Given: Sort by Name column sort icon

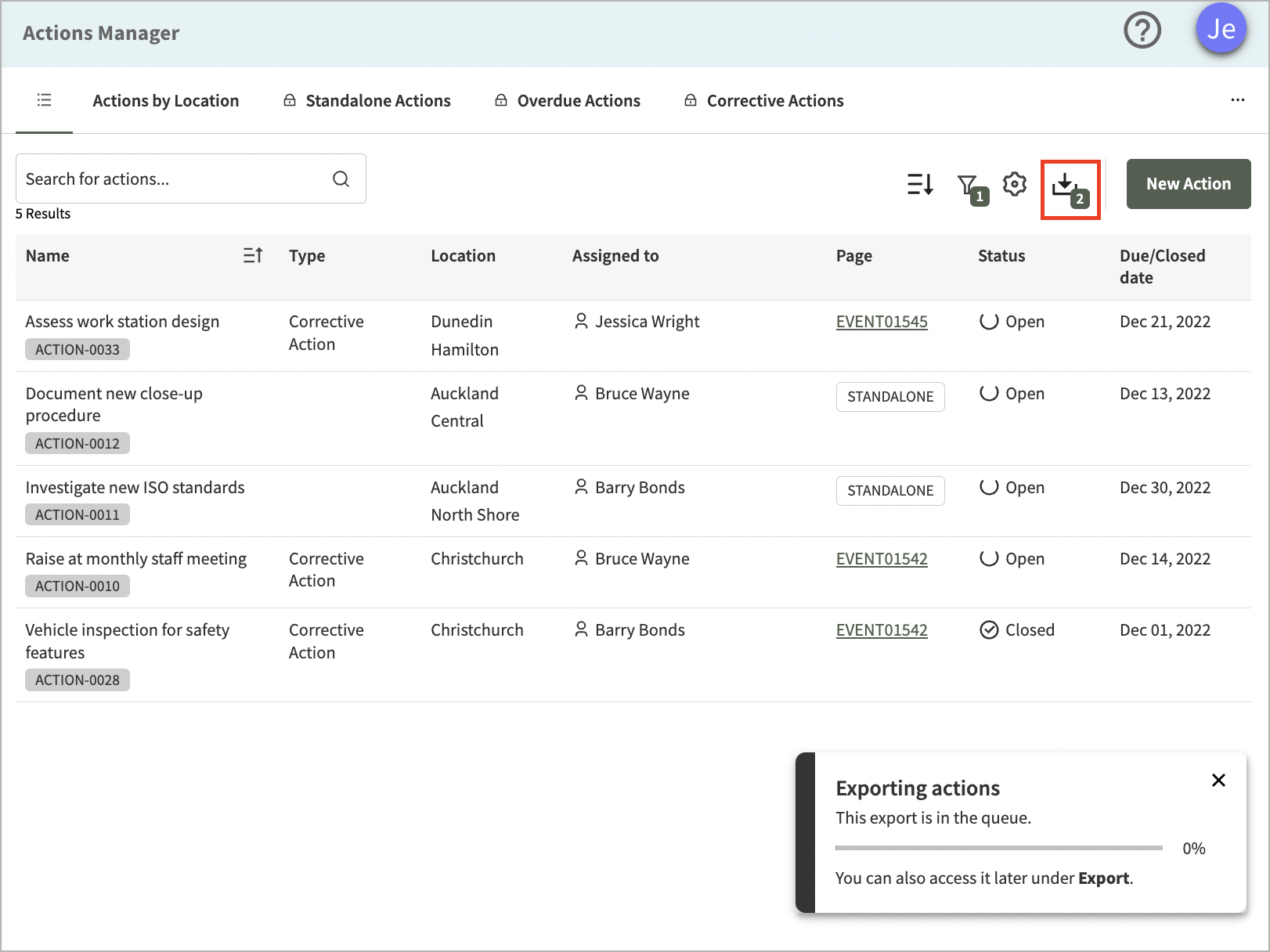Looking at the screenshot, I should tap(253, 255).
